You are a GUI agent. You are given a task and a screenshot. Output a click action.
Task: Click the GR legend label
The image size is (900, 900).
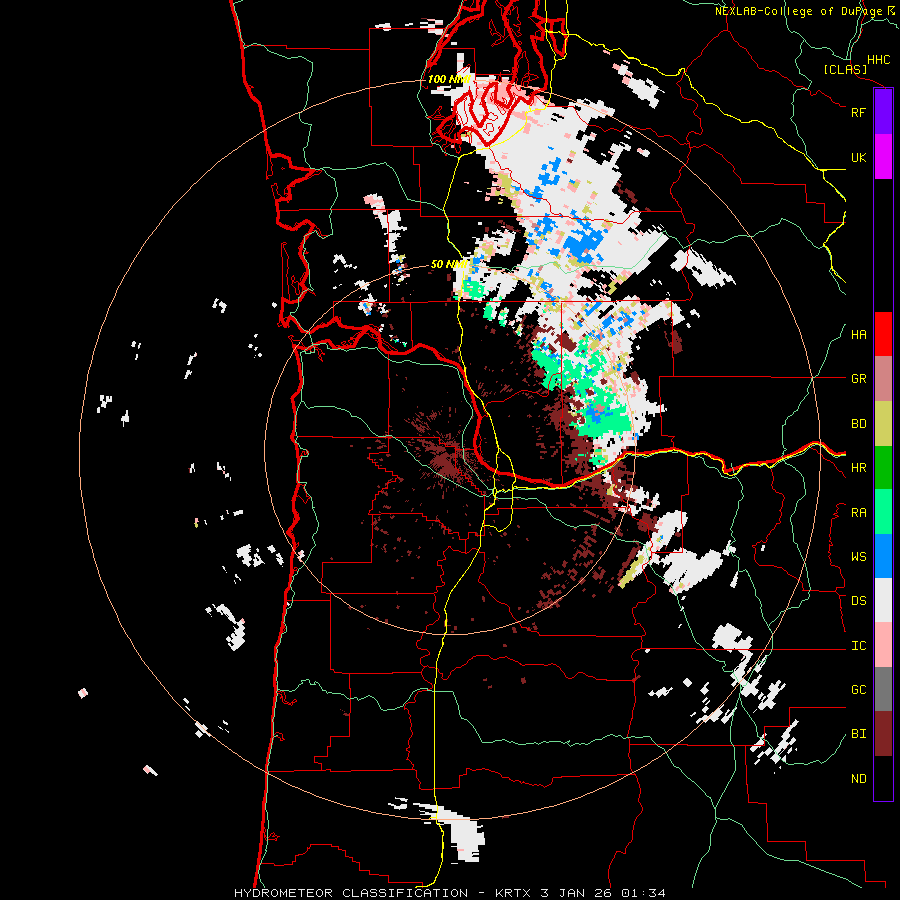[858, 379]
